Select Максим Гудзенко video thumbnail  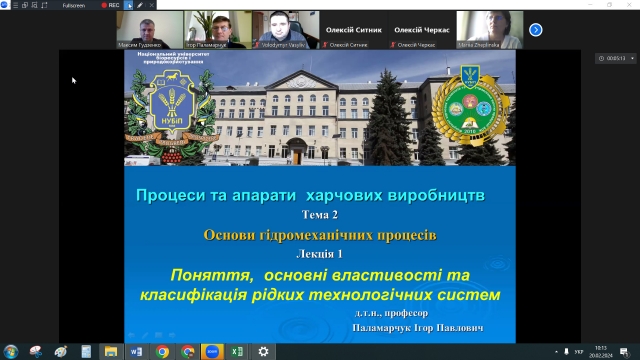[x=150, y=30]
